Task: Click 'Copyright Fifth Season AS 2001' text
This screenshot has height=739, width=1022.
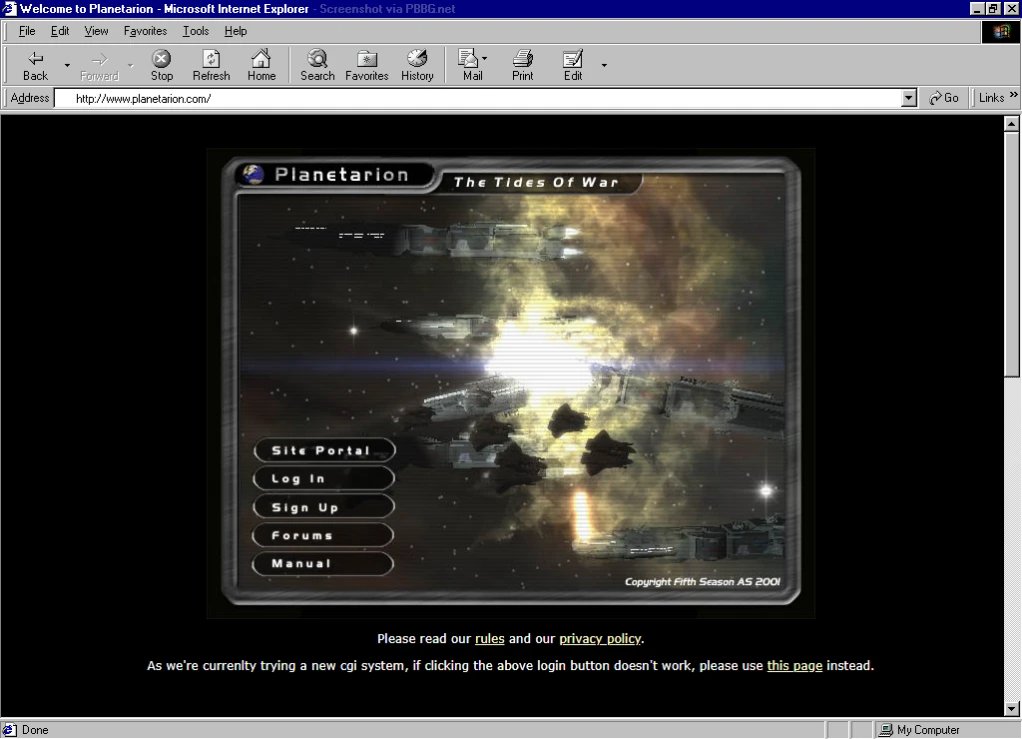Action: 702,581
